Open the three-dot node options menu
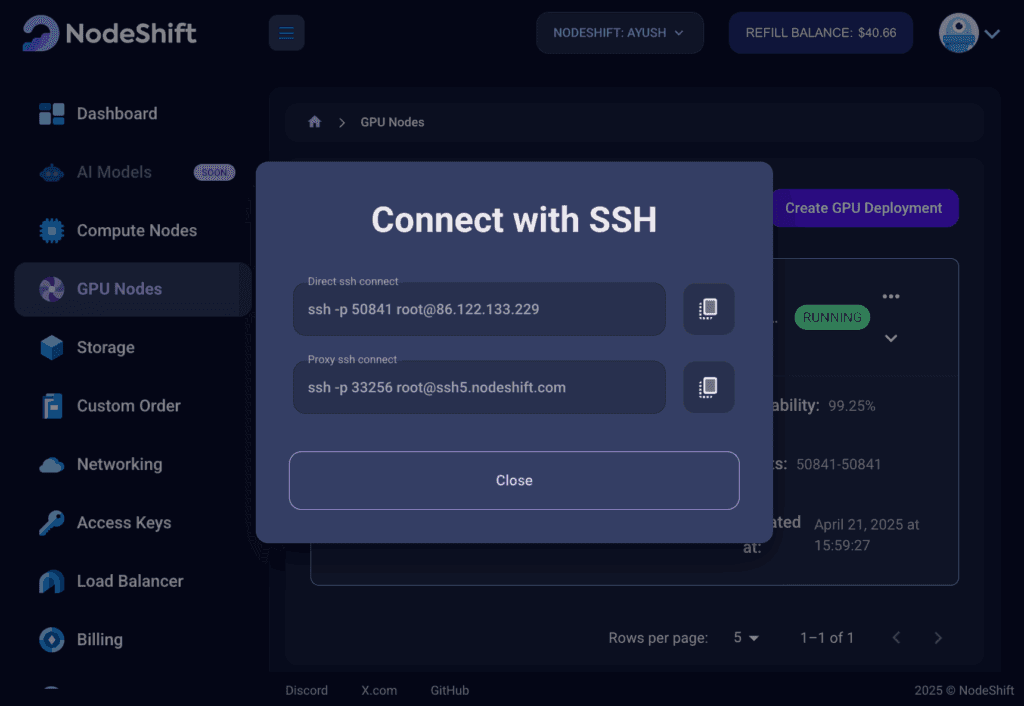Viewport: 1024px width, 706px height. [891, 297]
